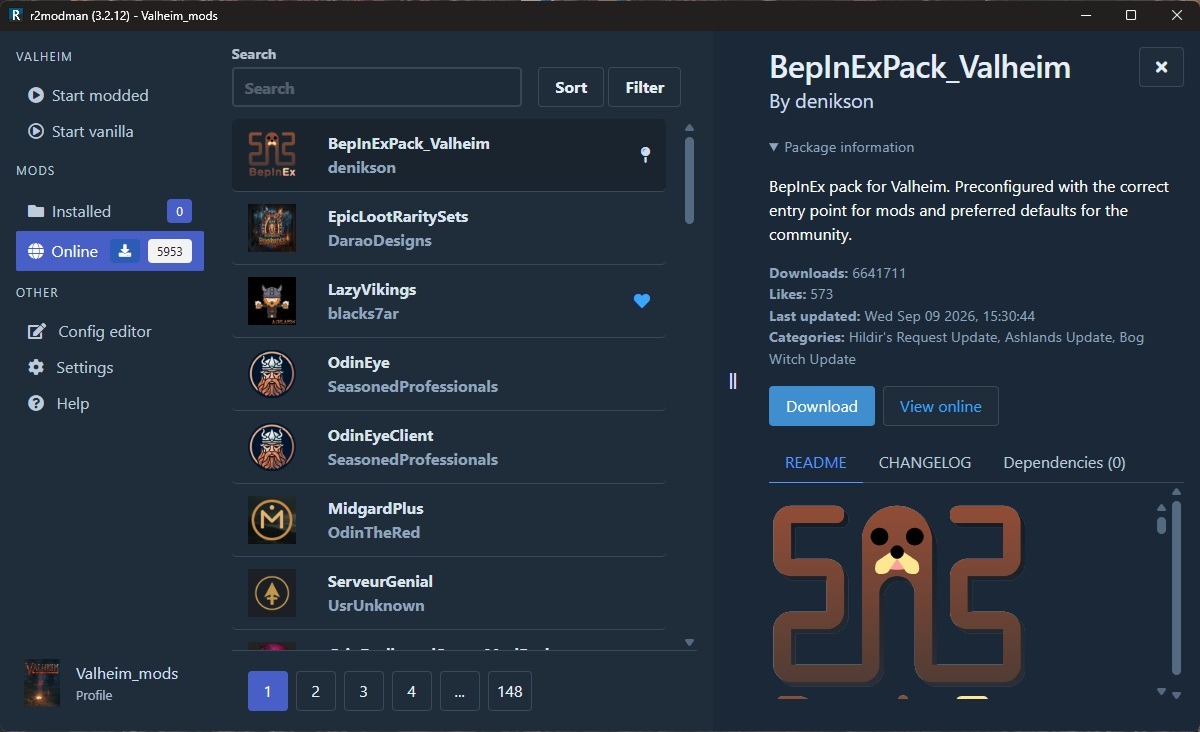Select the MidgardPlus mod name

click(374, 508)
